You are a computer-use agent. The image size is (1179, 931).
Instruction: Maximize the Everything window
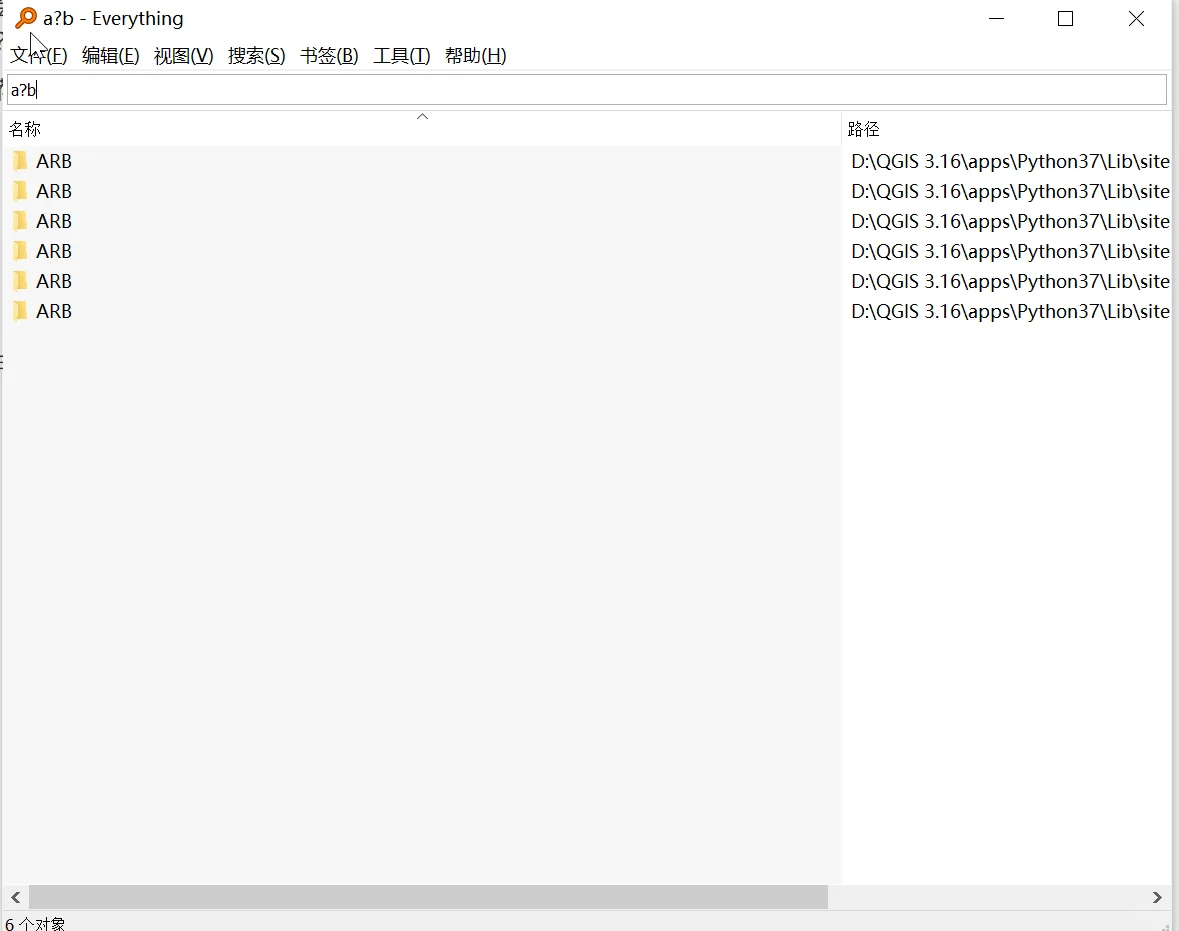click(x=1065, y=19)
